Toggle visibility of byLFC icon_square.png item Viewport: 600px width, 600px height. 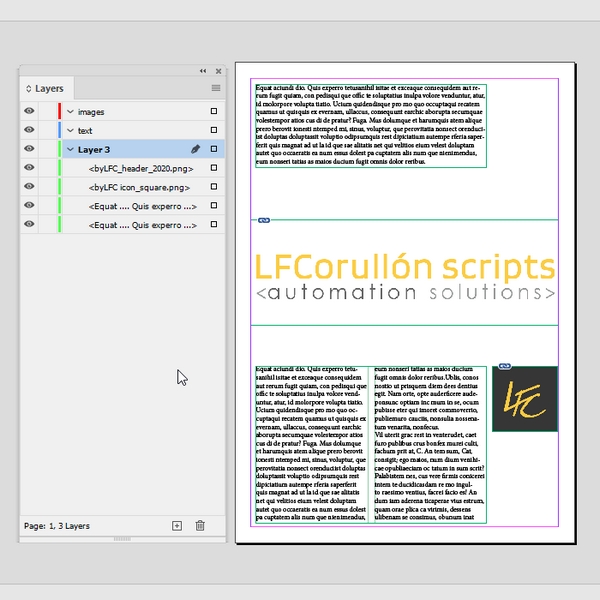point(29,186)
